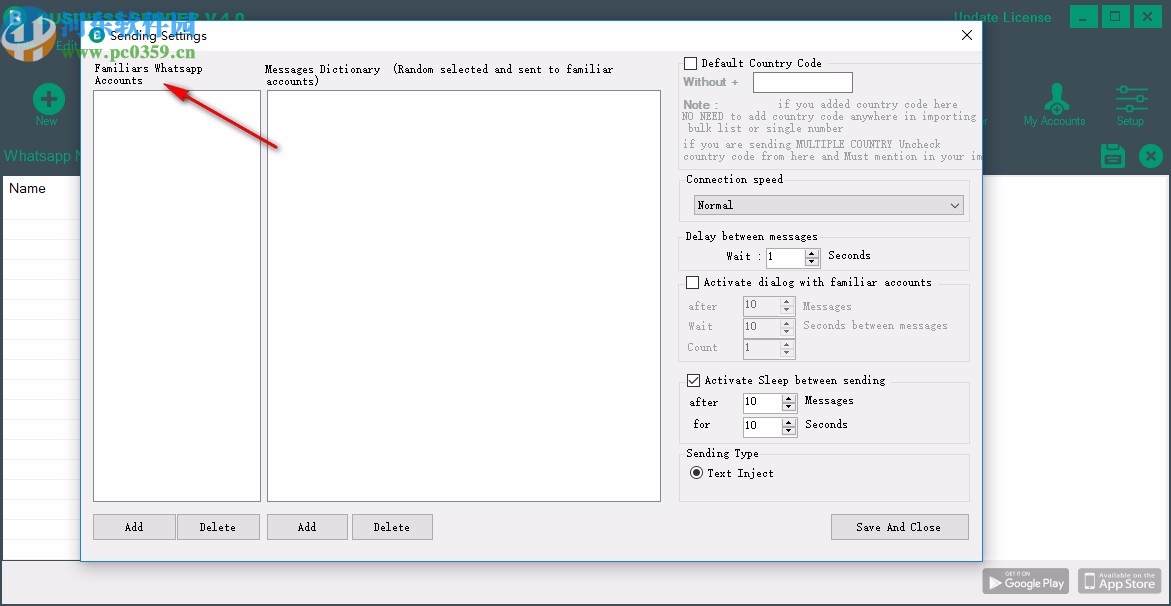Add a familiar Whatsapp account
The image size is (1171, 606).
point(134,527)
